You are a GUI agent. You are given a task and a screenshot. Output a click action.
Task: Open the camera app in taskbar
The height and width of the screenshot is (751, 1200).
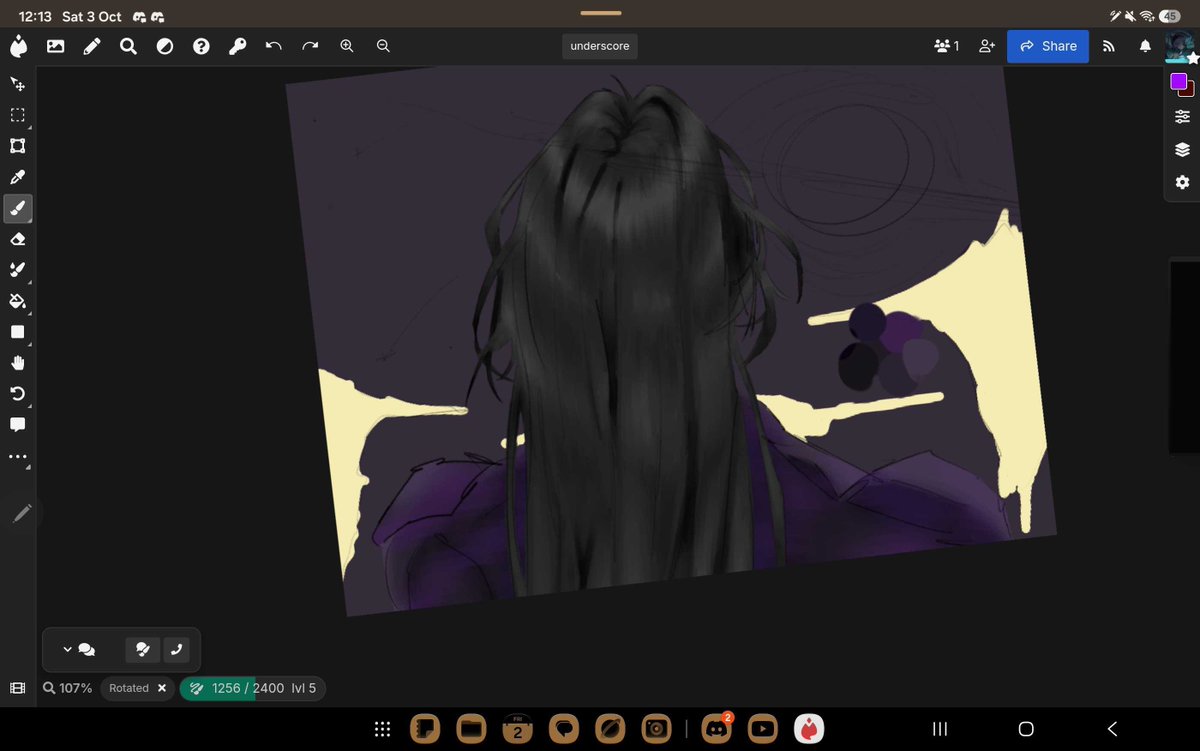pyautogui.click(x=656, y=729)
